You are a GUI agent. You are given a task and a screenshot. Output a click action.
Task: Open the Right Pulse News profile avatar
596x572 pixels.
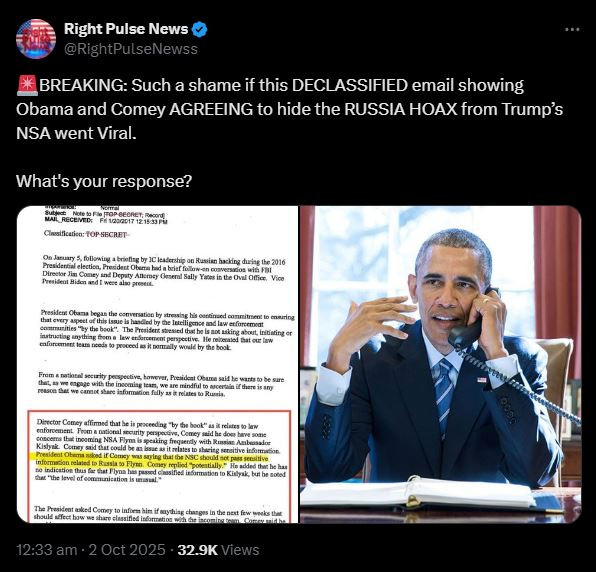coord(36,39)
